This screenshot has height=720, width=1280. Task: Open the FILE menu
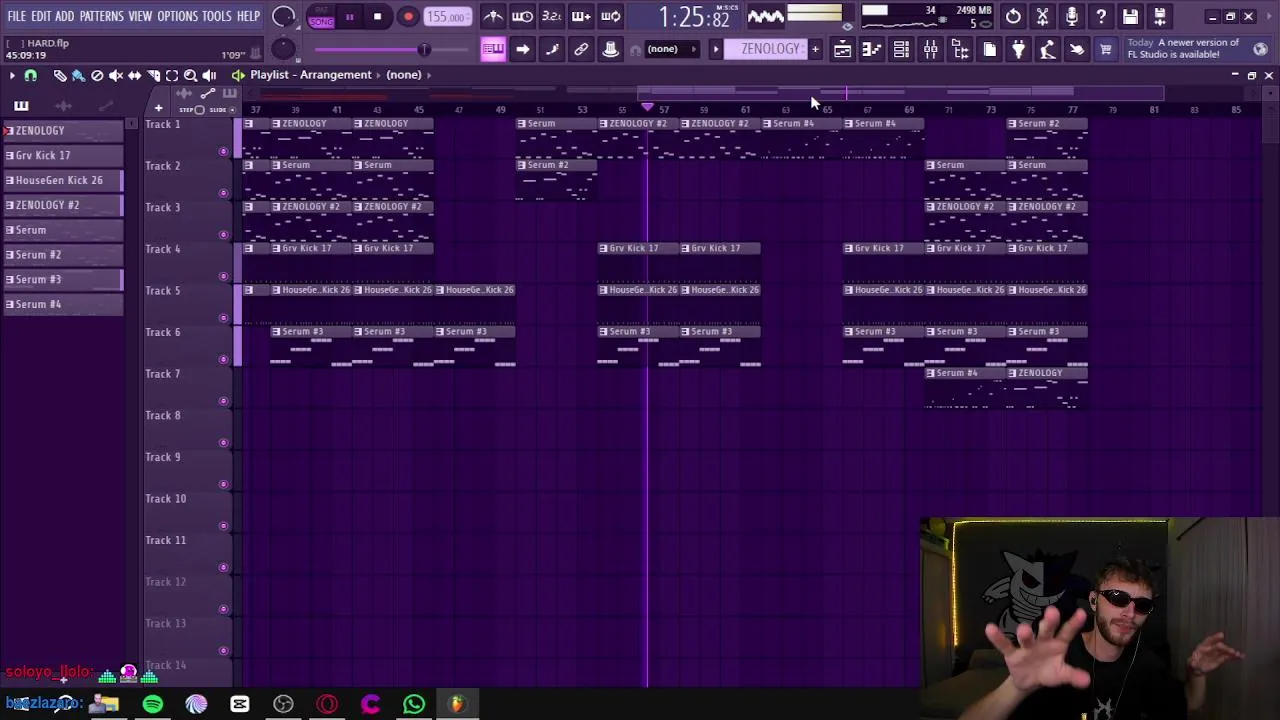16,17
